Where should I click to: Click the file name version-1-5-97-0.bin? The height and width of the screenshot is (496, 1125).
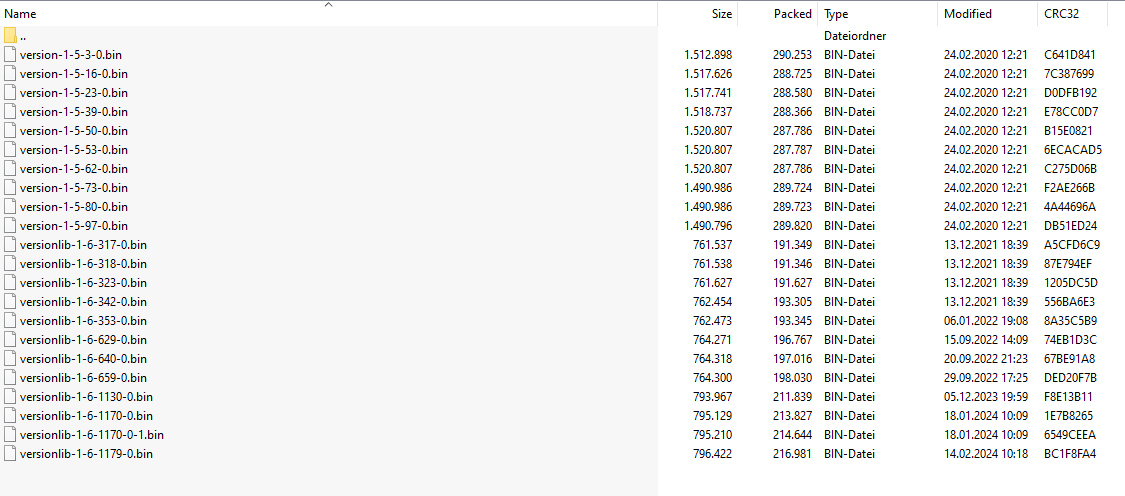74,225
